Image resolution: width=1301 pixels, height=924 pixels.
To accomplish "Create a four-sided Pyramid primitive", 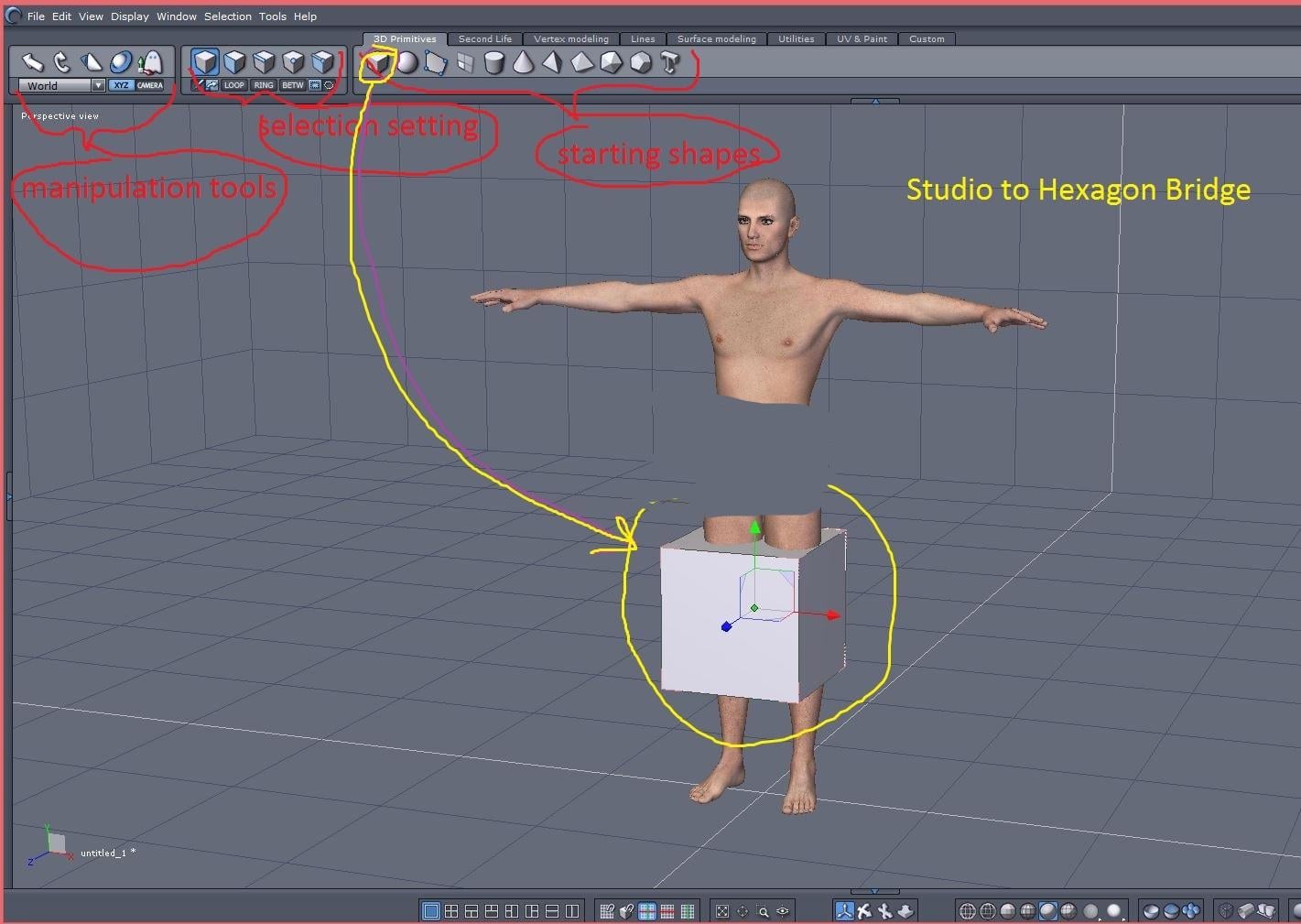I will pos(552,62).
